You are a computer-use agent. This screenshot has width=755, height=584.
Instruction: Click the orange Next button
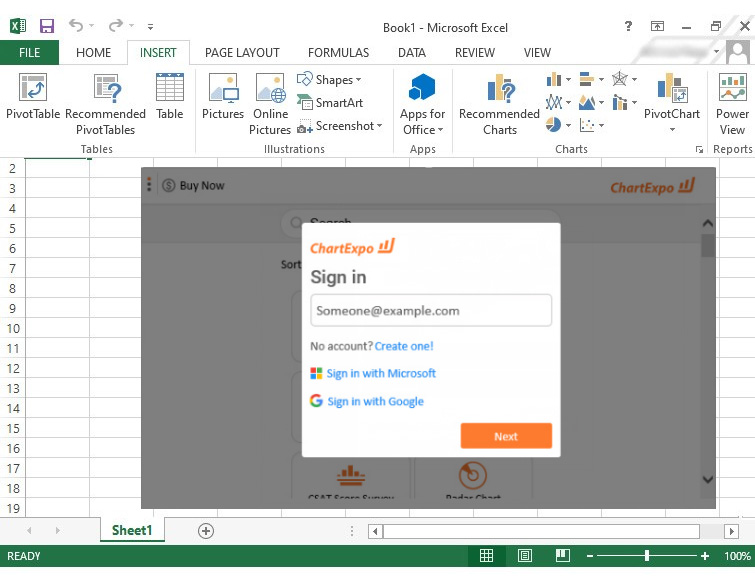coord(506,436)
